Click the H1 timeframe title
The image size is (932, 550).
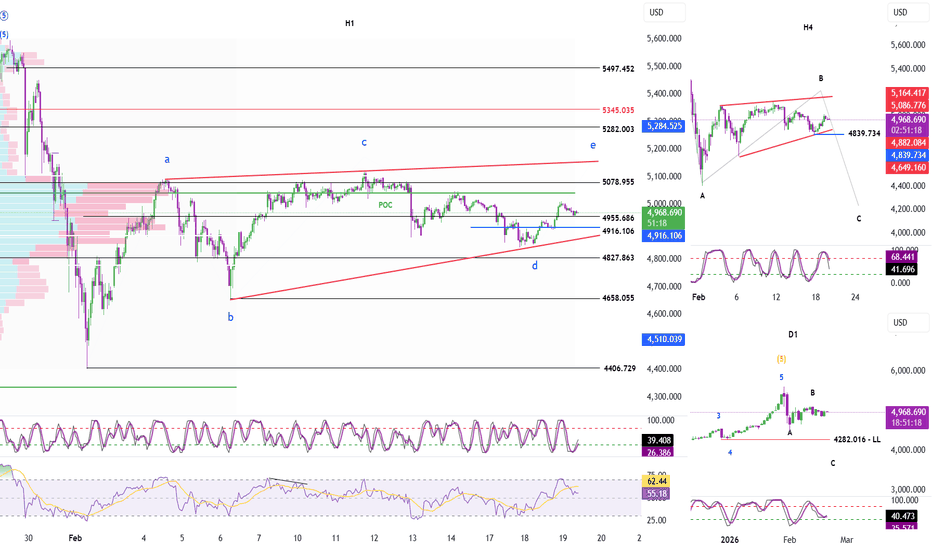tap(349, 23)
